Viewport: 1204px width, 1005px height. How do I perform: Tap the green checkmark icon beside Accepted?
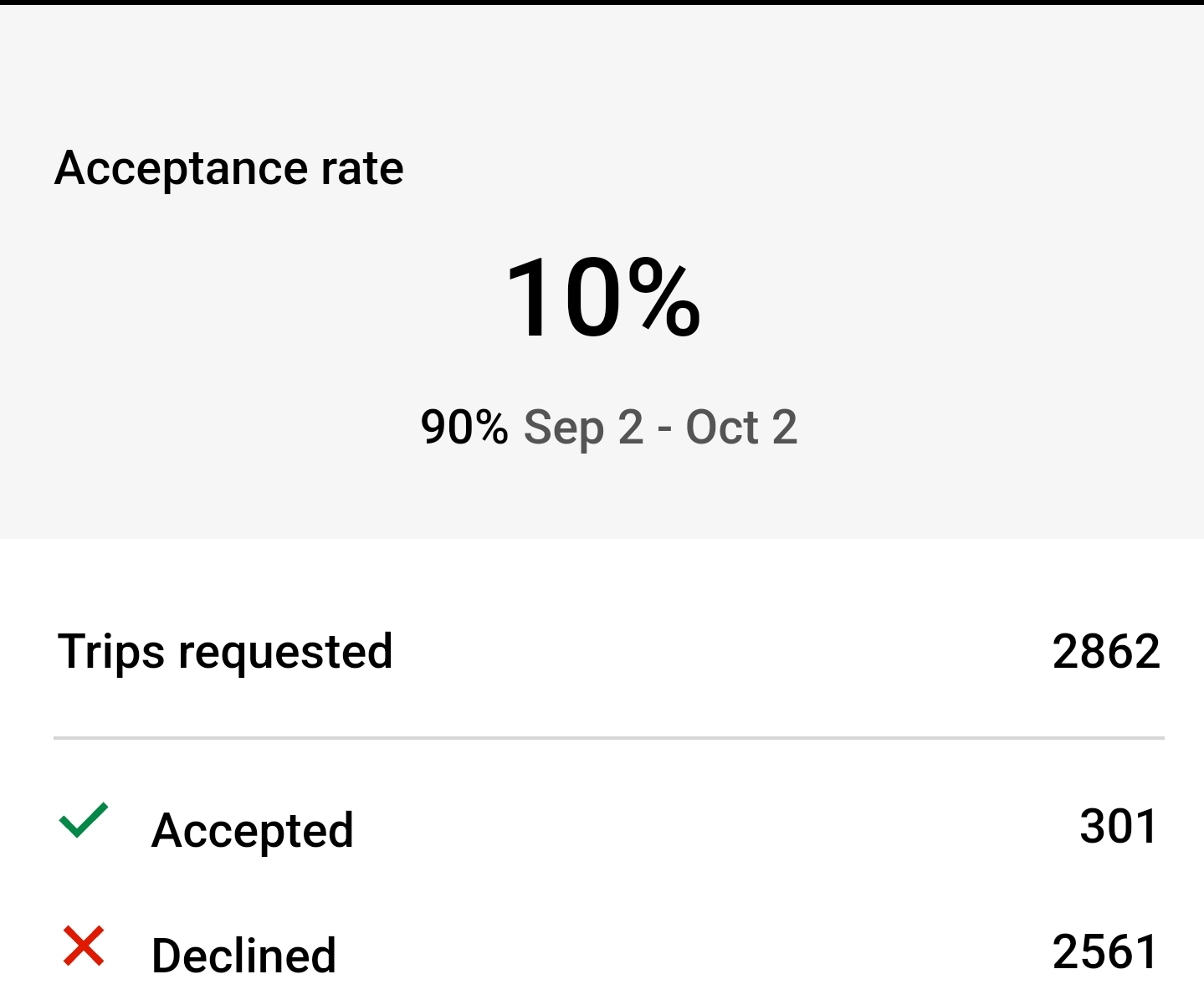coord(84,821)
